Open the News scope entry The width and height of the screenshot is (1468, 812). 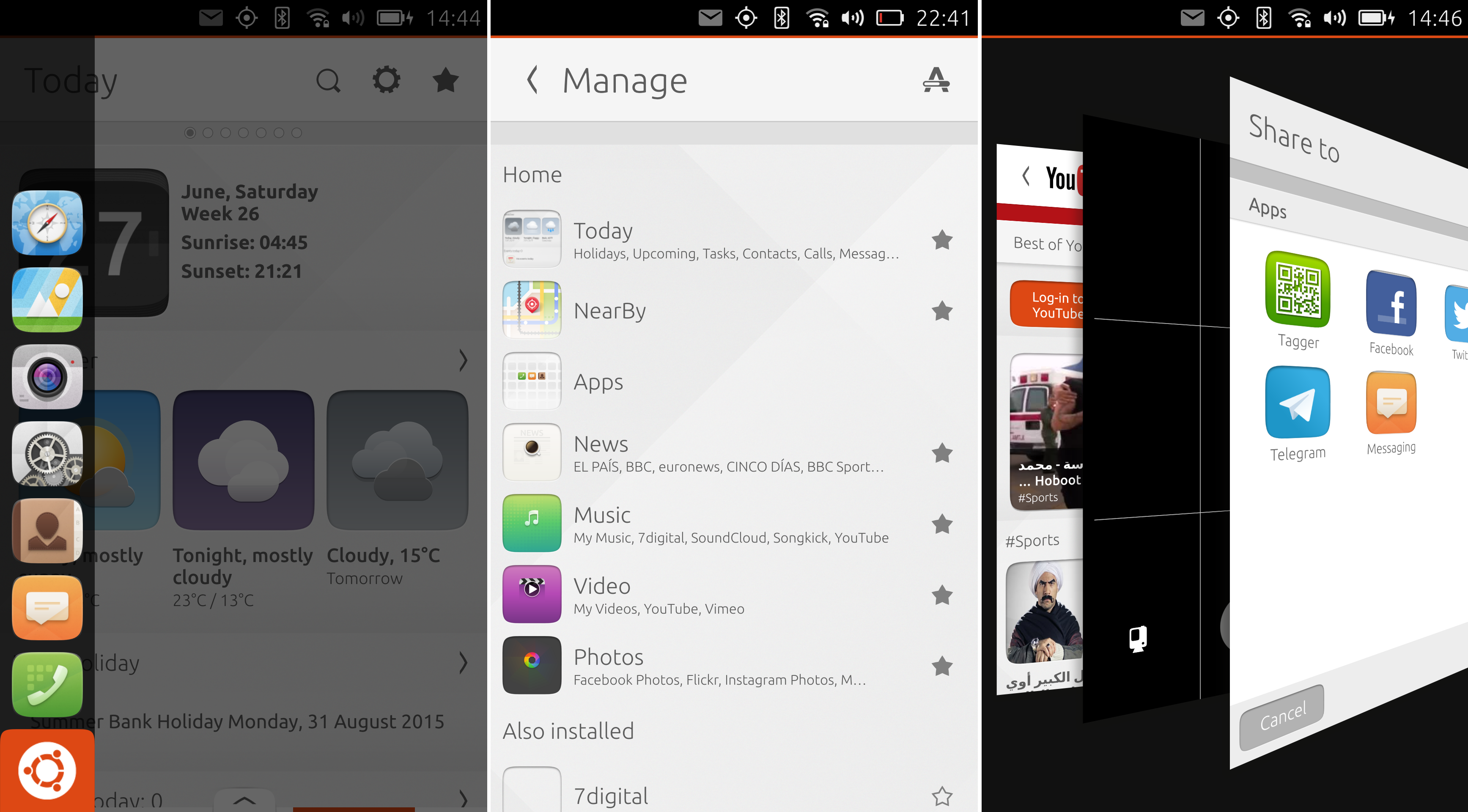coord(734,453)
